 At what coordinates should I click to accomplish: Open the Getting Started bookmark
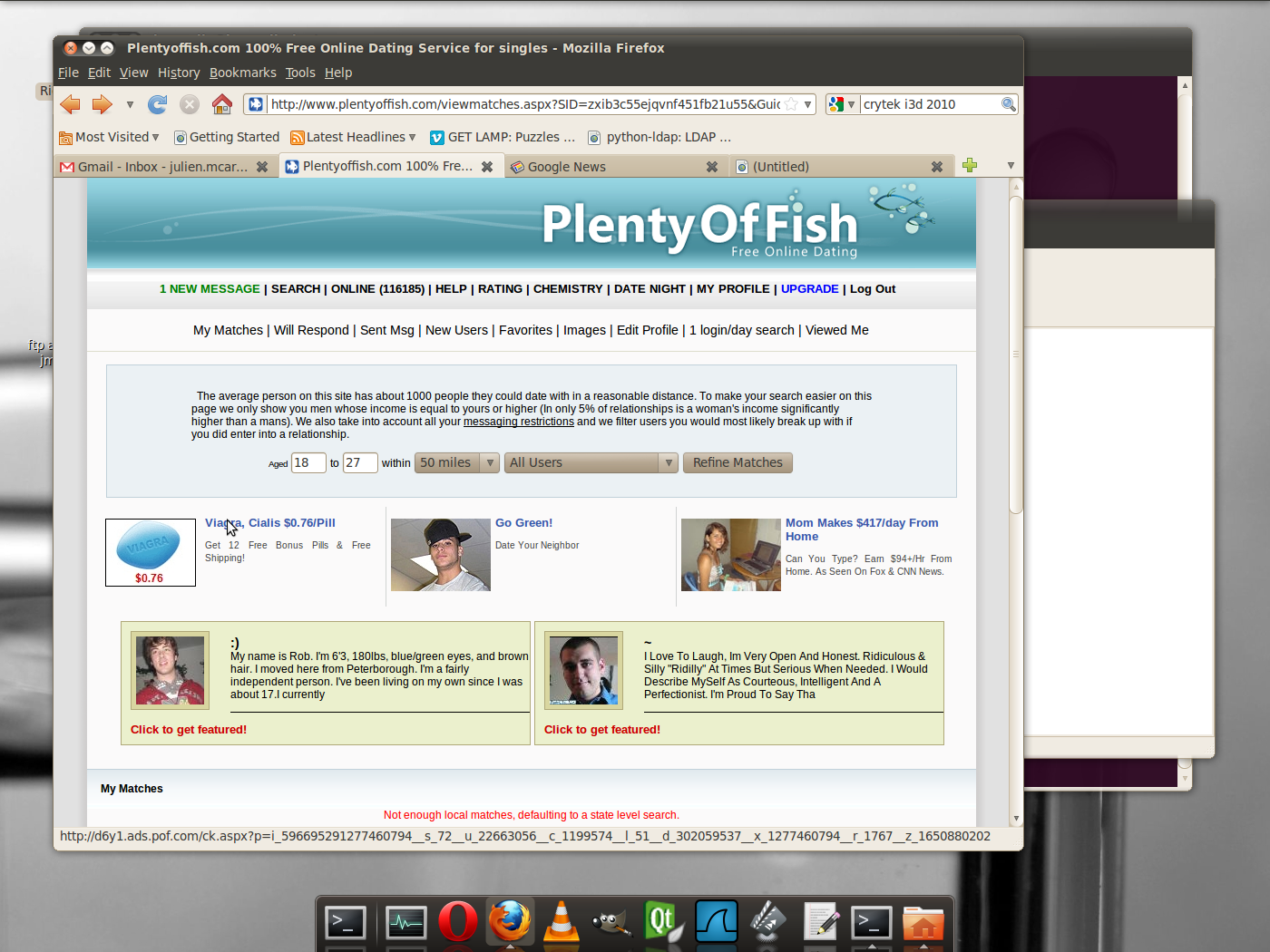pos(227,137)
